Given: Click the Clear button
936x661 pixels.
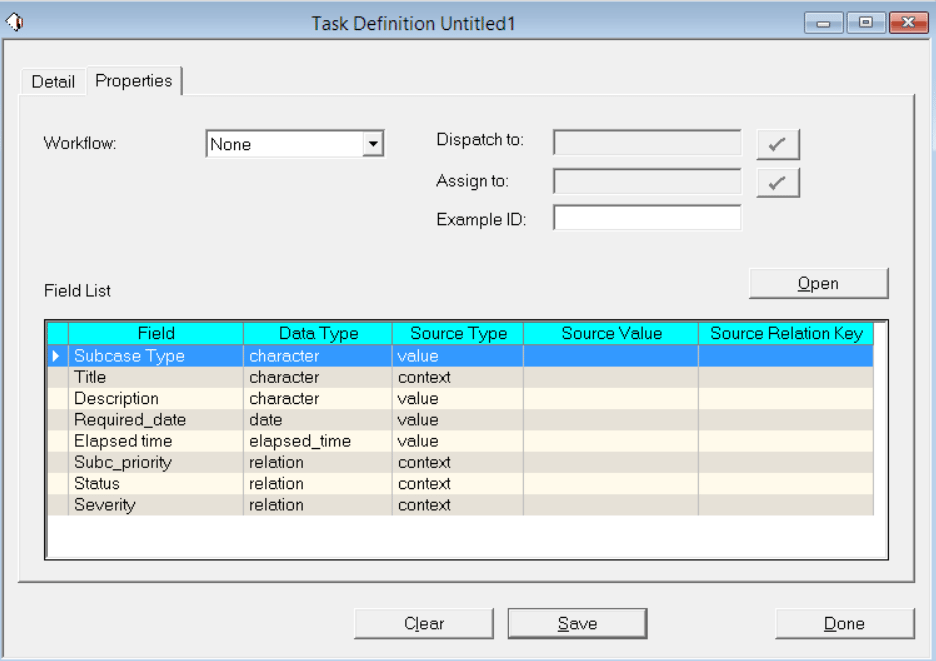Looking at the screenshot, I should (423, 623).
